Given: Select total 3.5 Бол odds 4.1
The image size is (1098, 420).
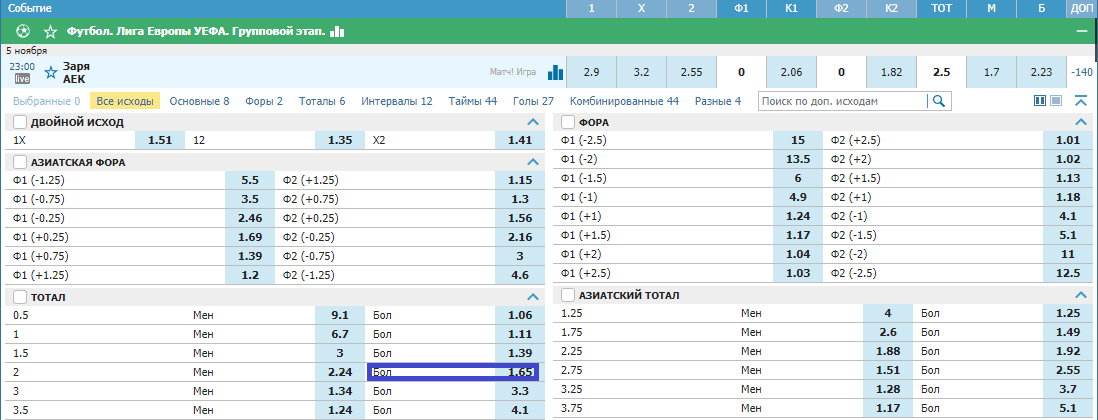Looking at the screenshot, I should [x=520, y=410].
